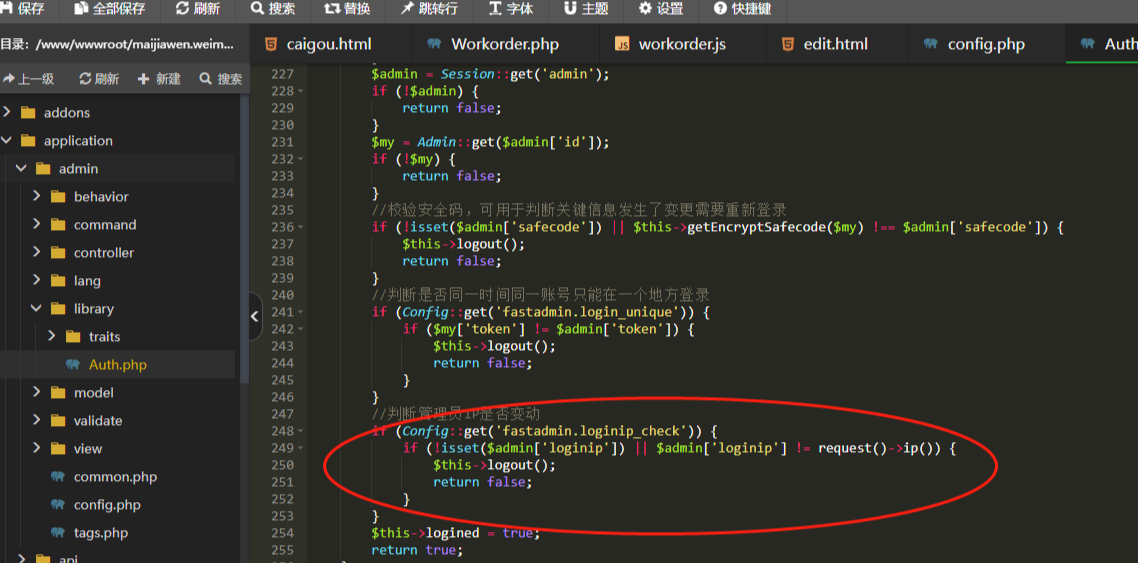The width and height of the screenshot is (1138, 563).
Task: Select the command folder icon
Action: [x=58, y=224]
